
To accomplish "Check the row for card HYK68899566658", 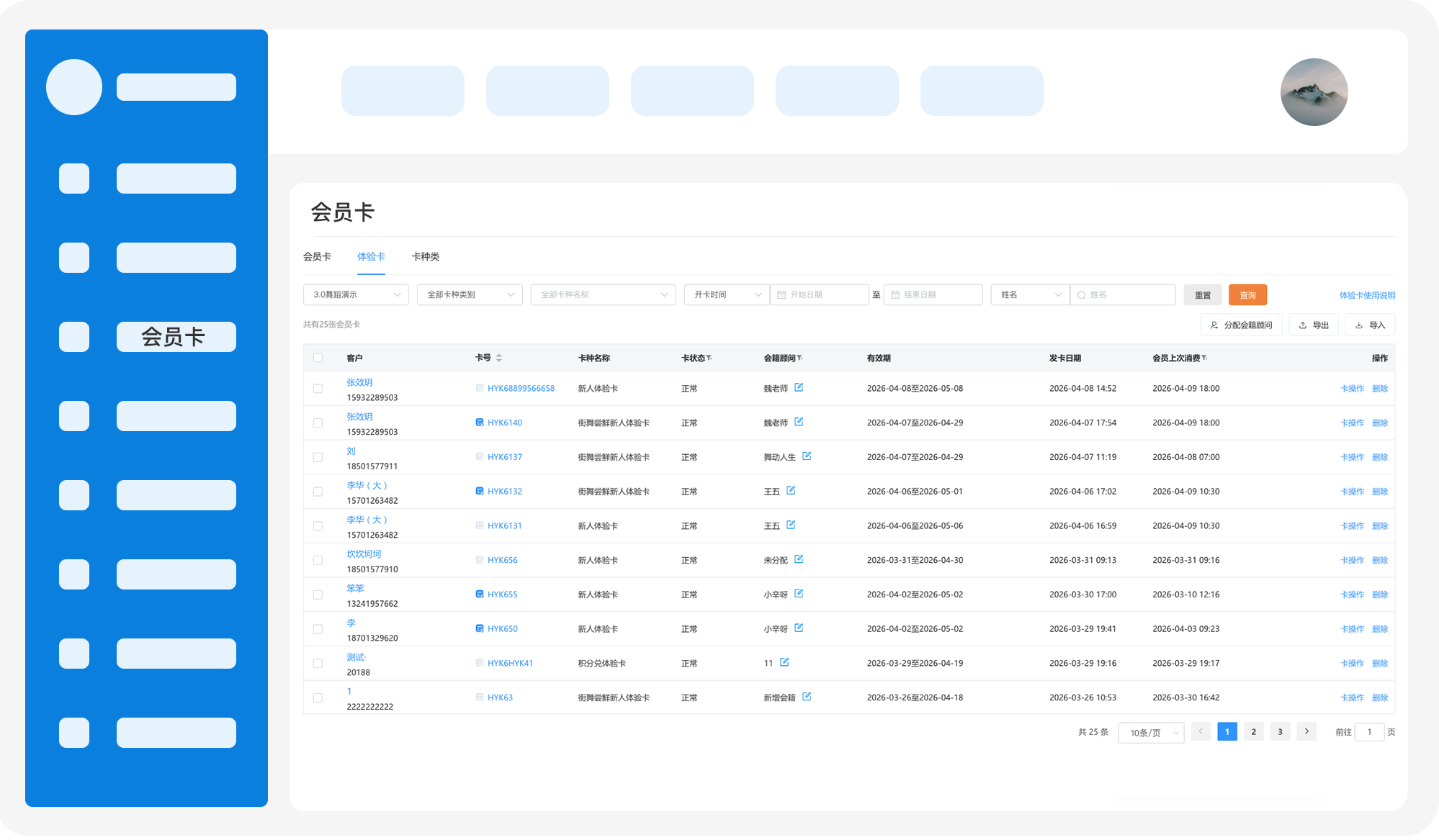I will [318, 389].
